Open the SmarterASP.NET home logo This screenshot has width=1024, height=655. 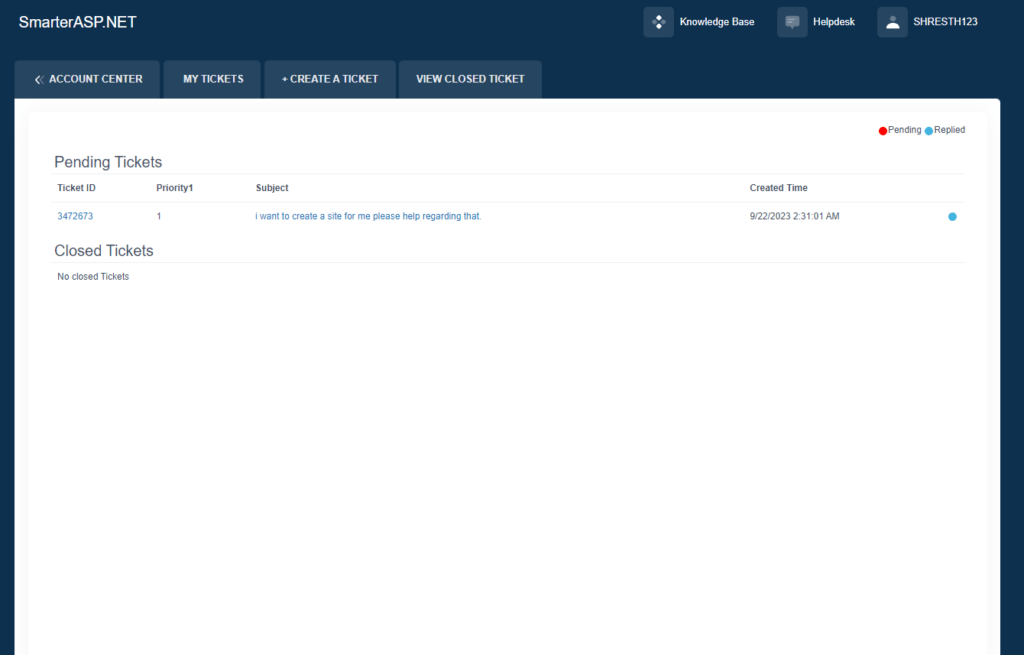(77, 21)
